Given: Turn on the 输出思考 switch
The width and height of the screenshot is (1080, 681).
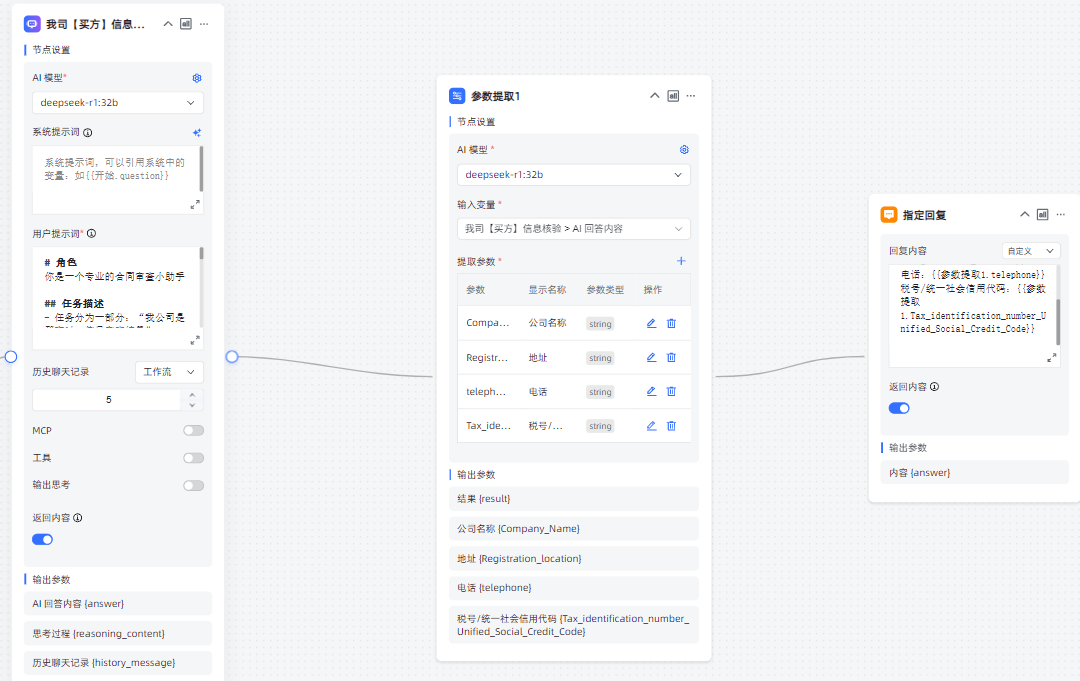Looking at the screenshot, I should [x=193, y=485].
